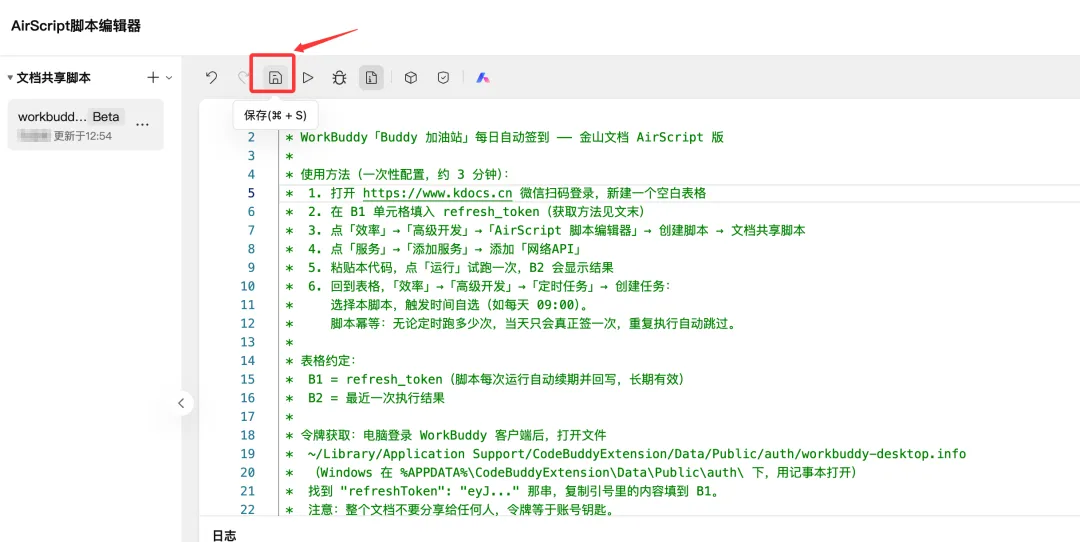Add a new script with the plus icon

click(x=153, y=78)
